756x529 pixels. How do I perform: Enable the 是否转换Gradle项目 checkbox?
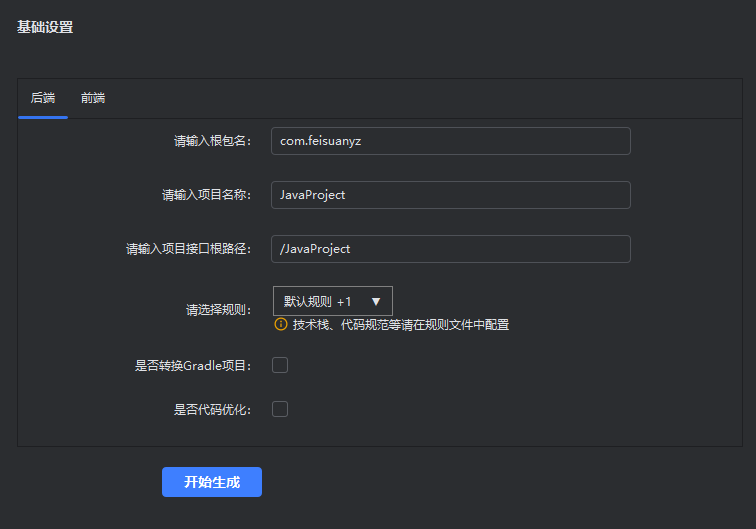pyautogui.click(x=280, y=365)
